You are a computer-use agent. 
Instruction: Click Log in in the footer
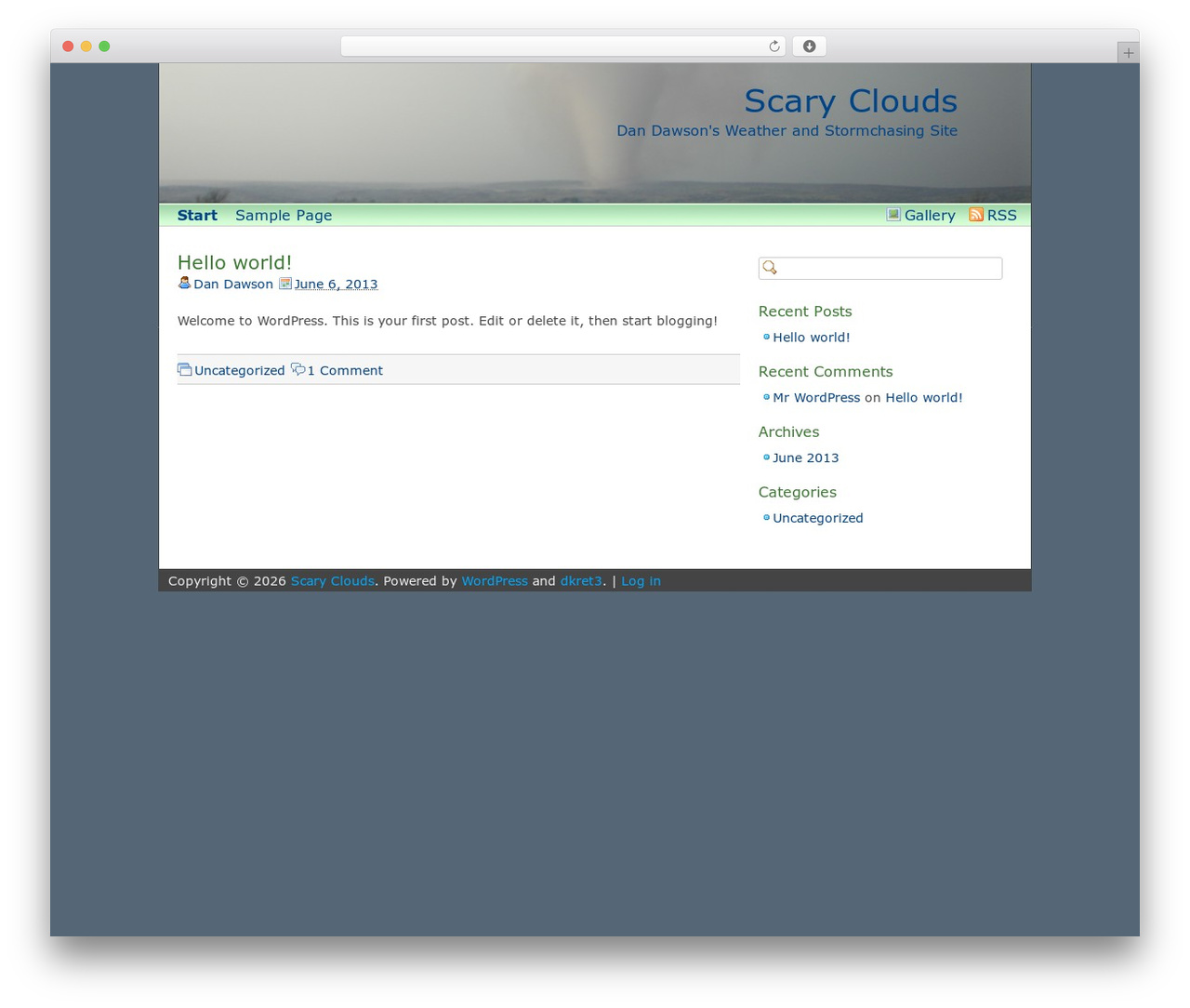pos(641,581)
